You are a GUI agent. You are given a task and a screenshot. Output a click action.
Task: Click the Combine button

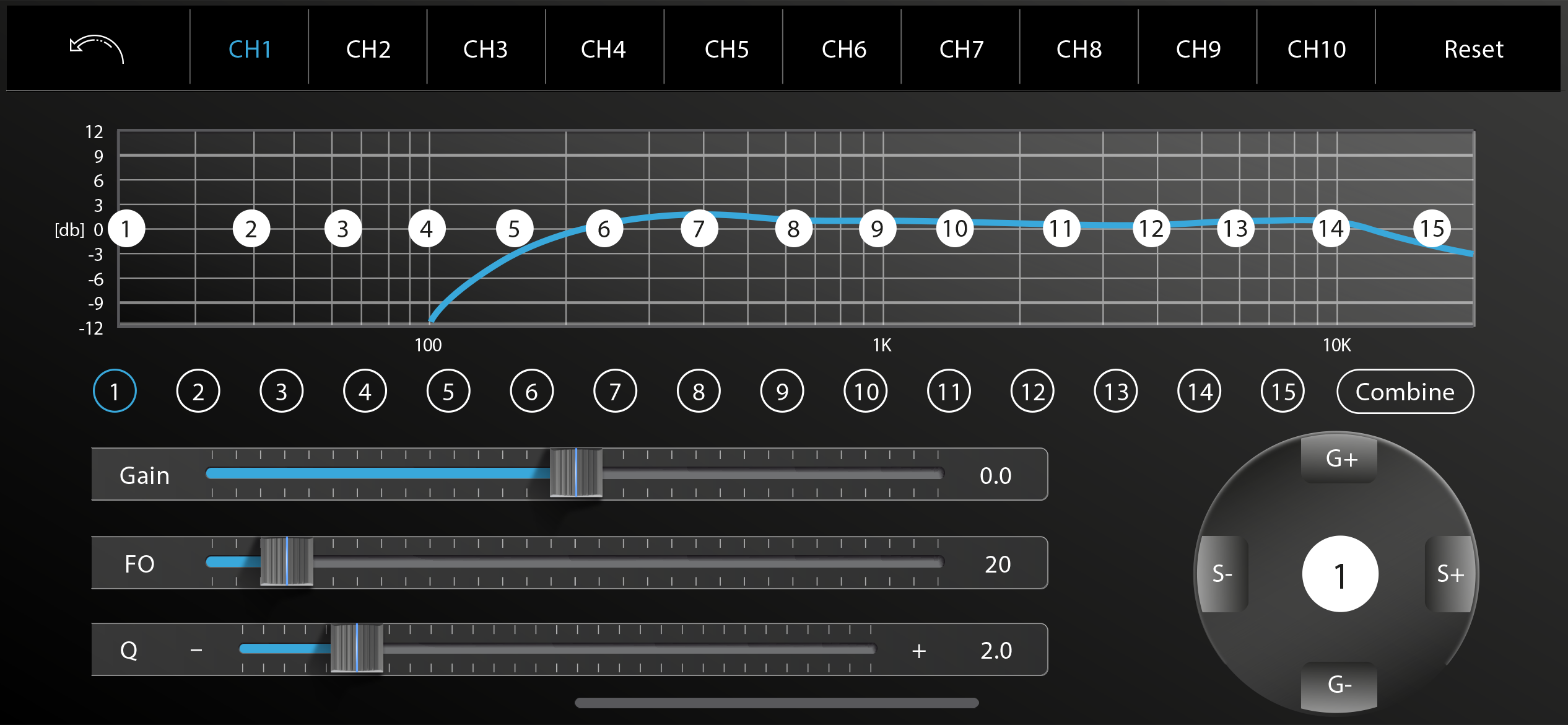1405,392
